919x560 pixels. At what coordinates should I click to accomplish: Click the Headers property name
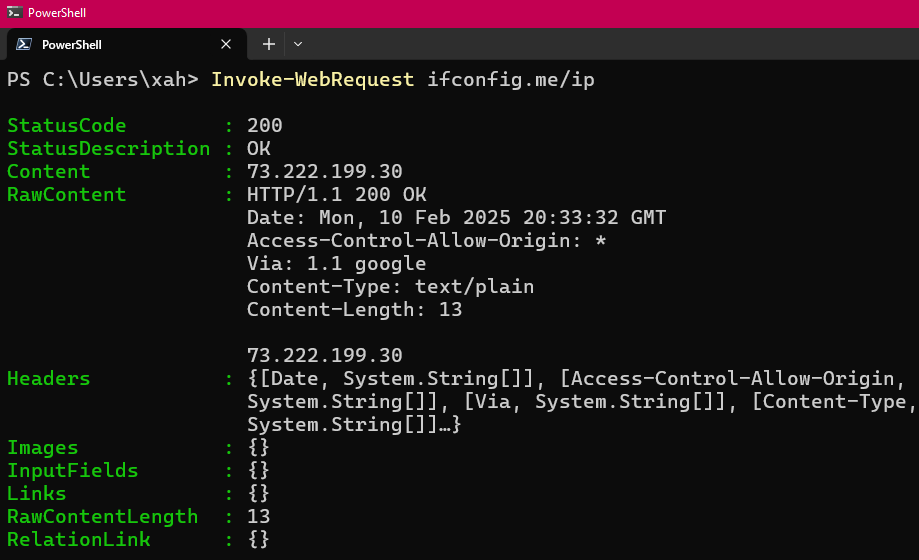48,379
